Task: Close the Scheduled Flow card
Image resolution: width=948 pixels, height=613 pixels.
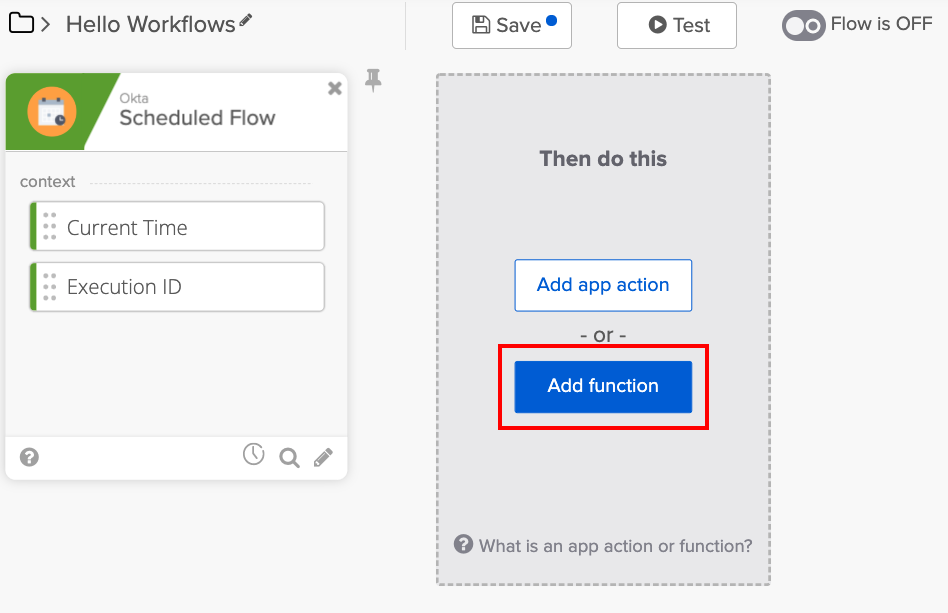Action: coord(335,88)
